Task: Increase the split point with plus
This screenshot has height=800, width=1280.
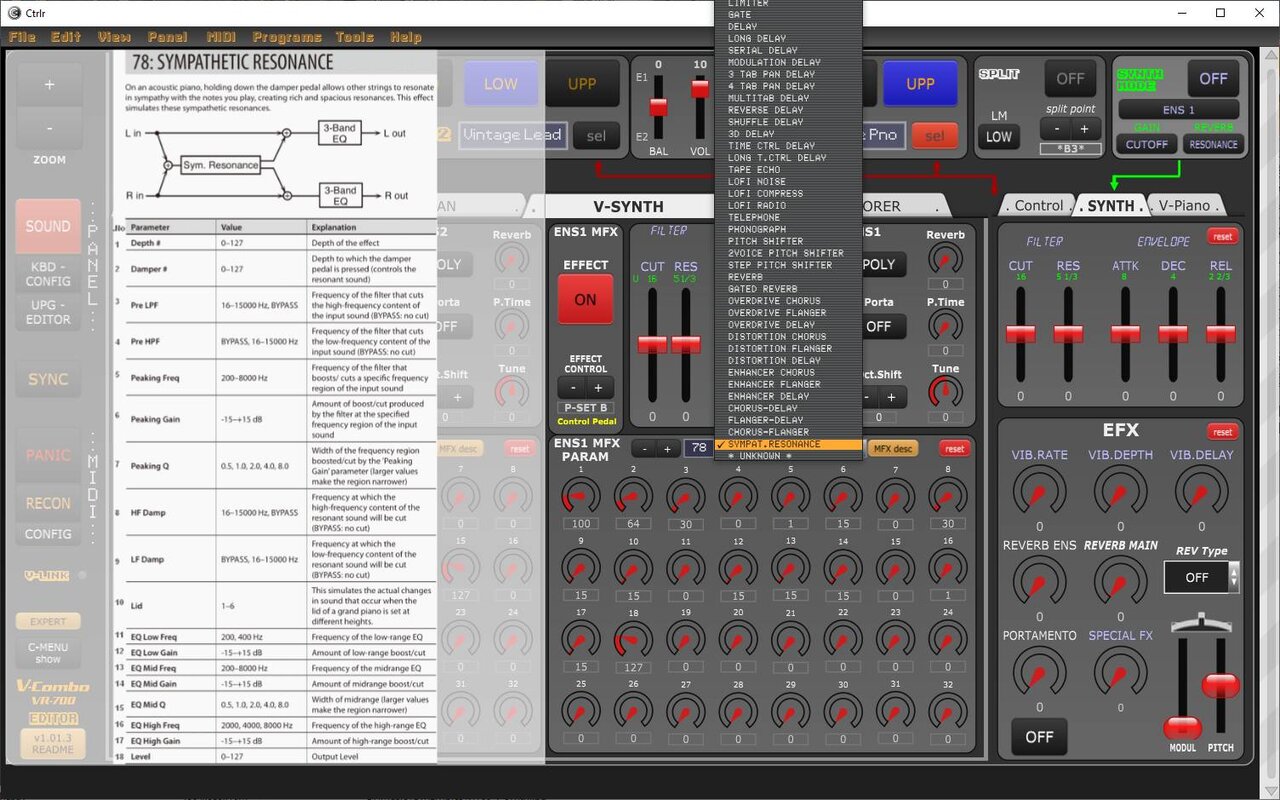Action: pyautogui.click(x=1084, y=130)
